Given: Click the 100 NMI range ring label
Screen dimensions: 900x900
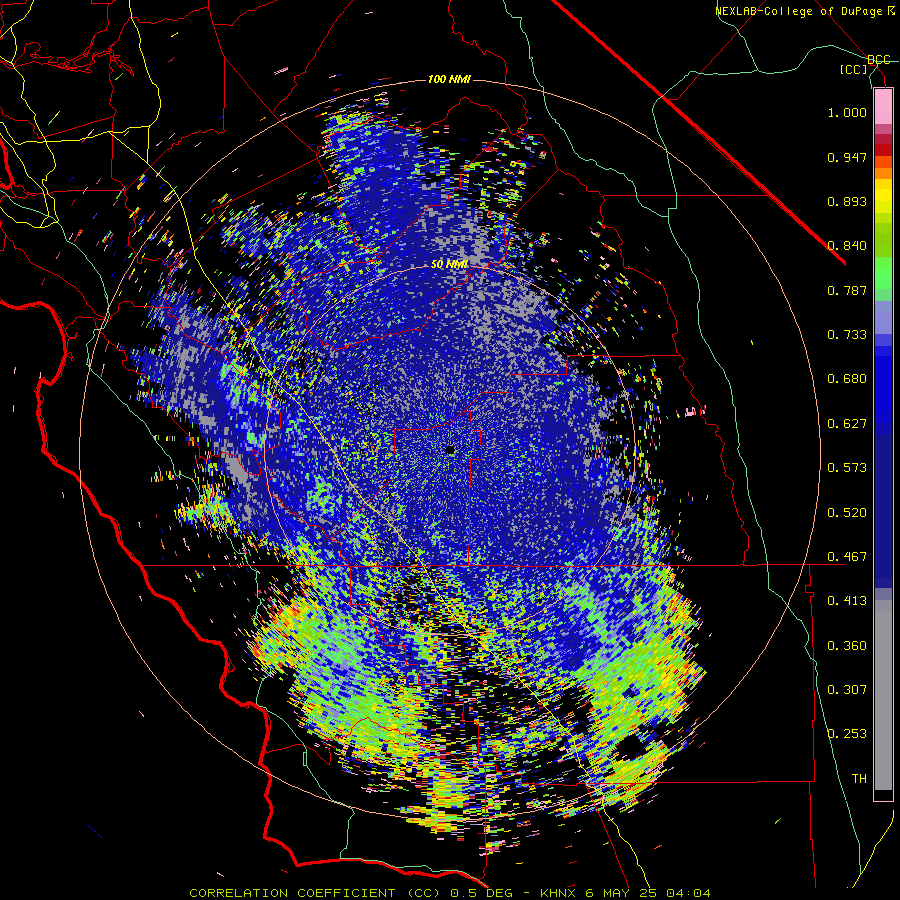Looking at the screenshot, I should (x=449, y=79).
